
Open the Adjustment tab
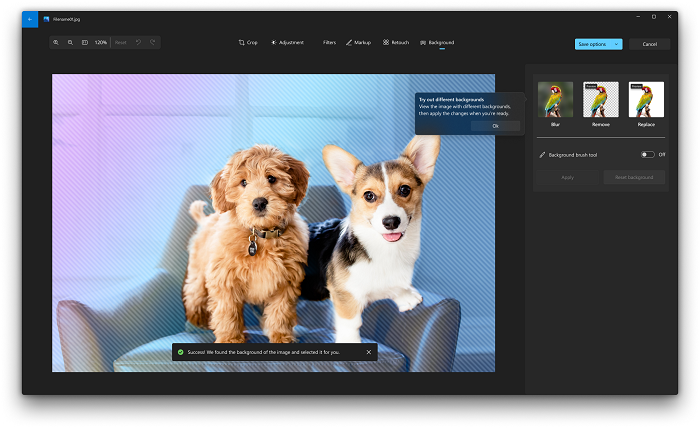click(287, 42)
